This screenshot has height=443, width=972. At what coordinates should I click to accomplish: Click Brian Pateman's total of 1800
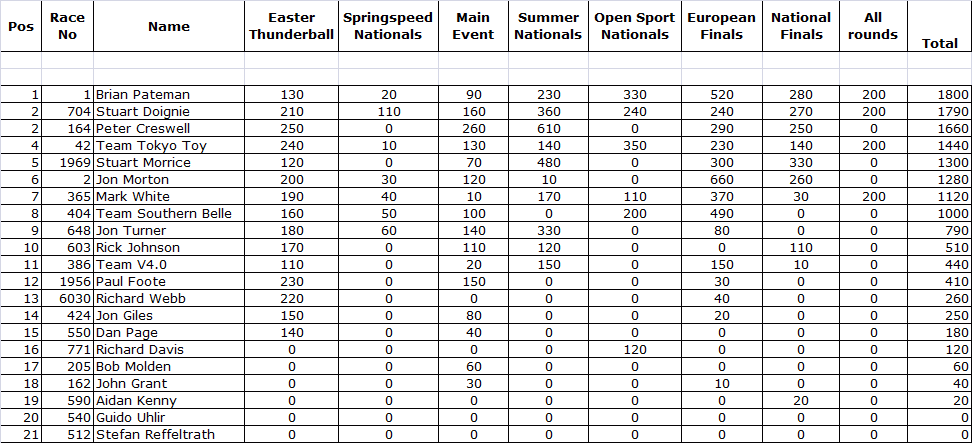(x=939, y=95)
